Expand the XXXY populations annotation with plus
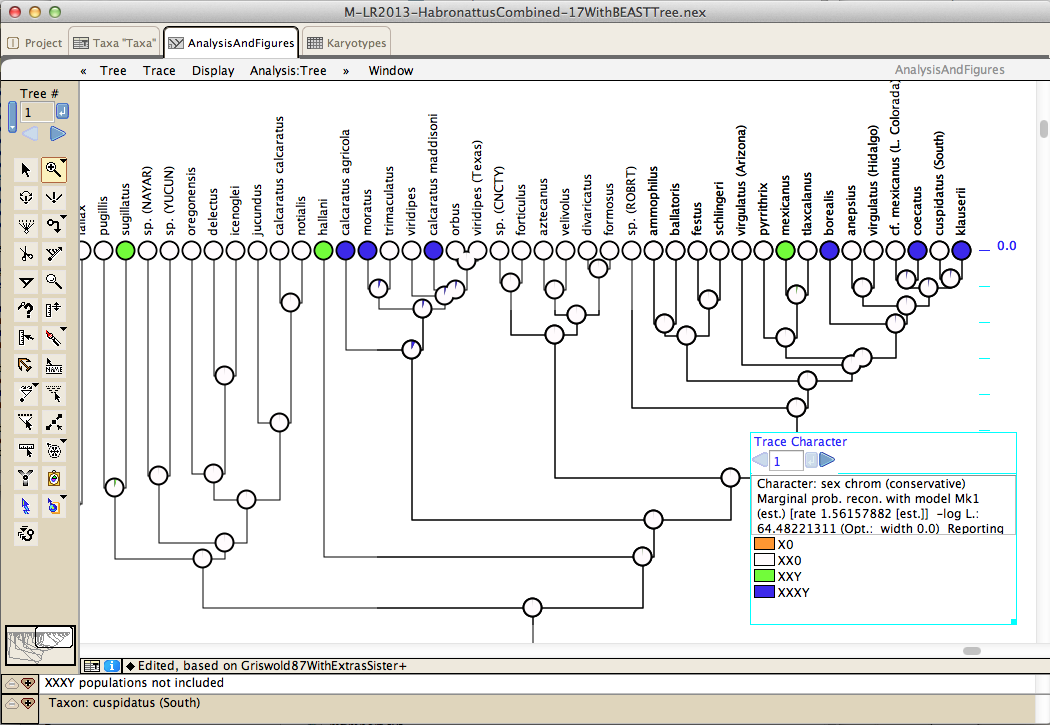 pyautogui.click(x=28, y=683)
